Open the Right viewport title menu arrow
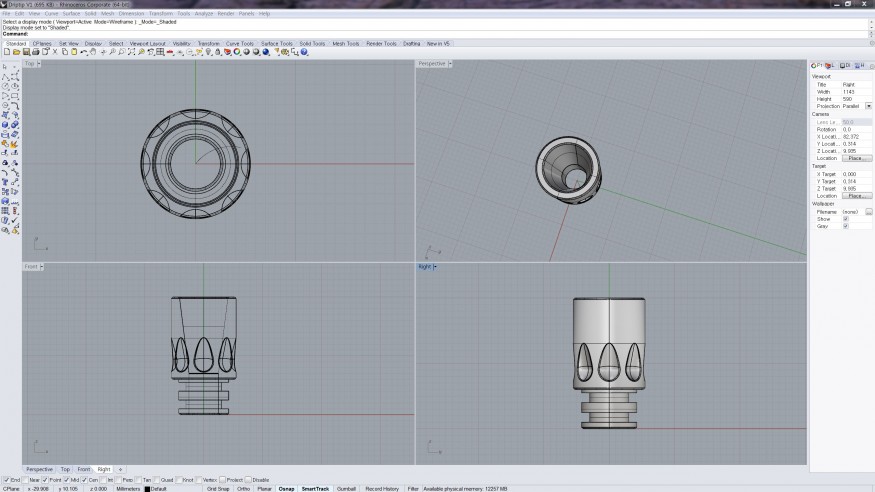 [435, 267]
